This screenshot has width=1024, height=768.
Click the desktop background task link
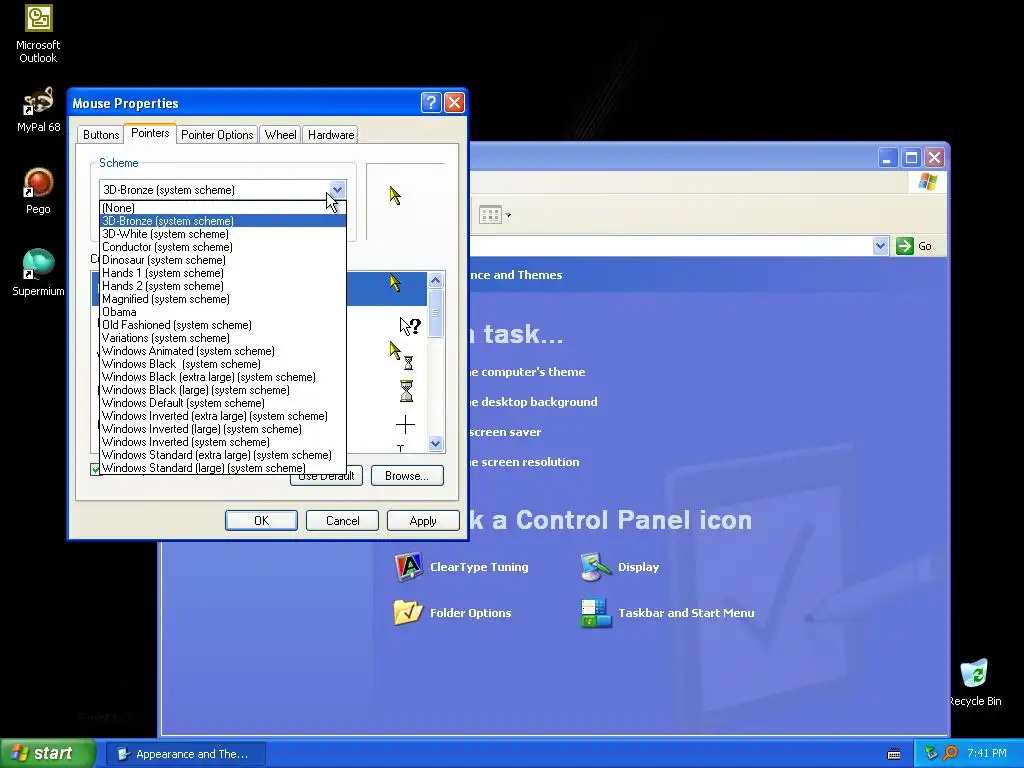point(534,402)
